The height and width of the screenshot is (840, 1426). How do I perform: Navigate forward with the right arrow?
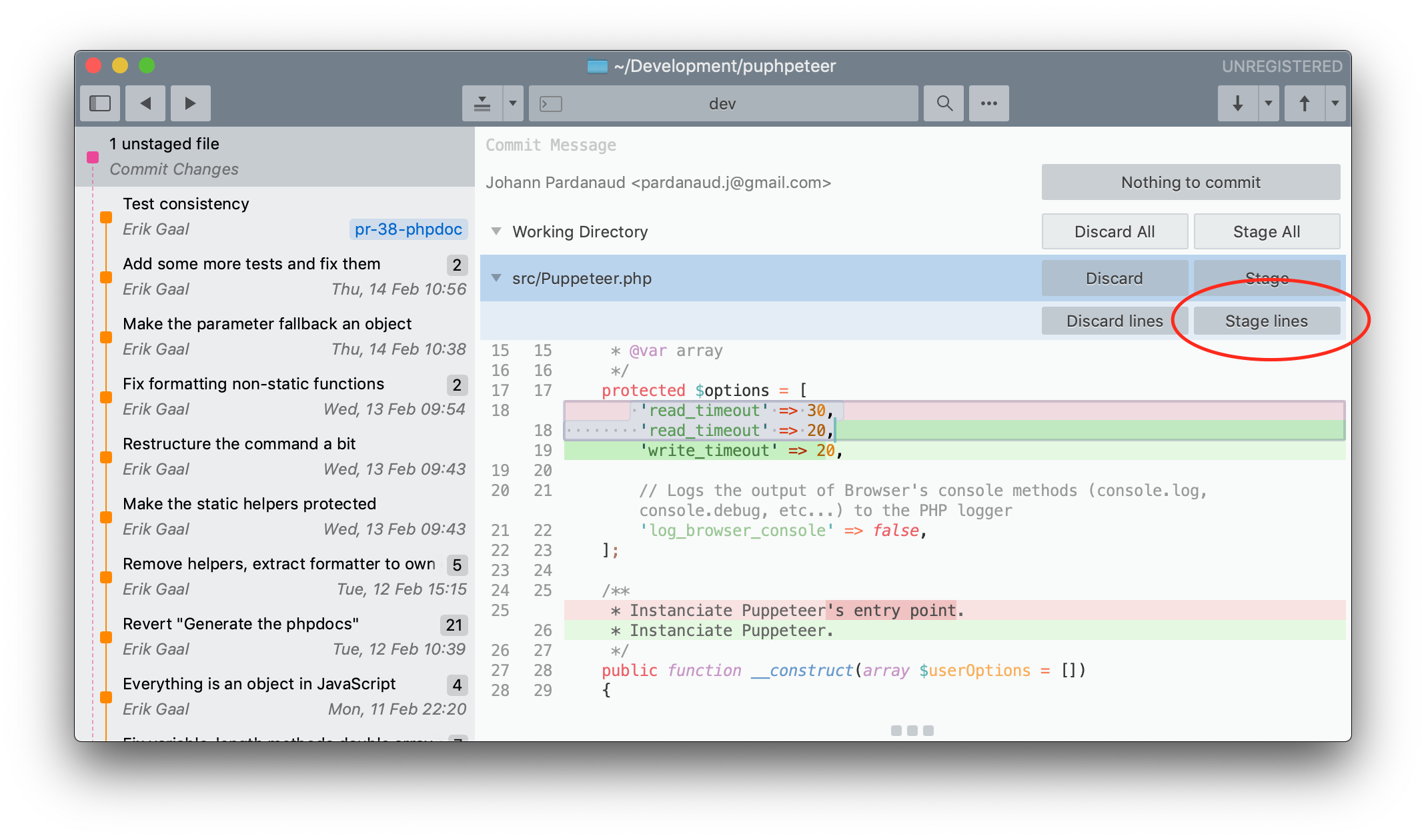[190, 103]
